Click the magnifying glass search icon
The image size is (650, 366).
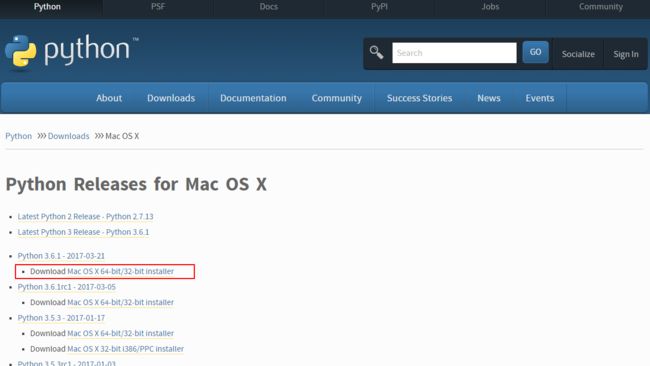376,52
